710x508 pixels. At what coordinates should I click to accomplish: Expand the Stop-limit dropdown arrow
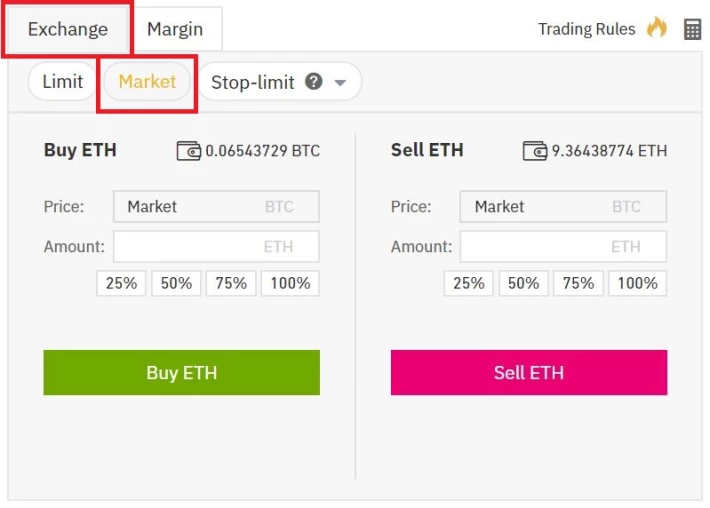(x=340, y=83)
